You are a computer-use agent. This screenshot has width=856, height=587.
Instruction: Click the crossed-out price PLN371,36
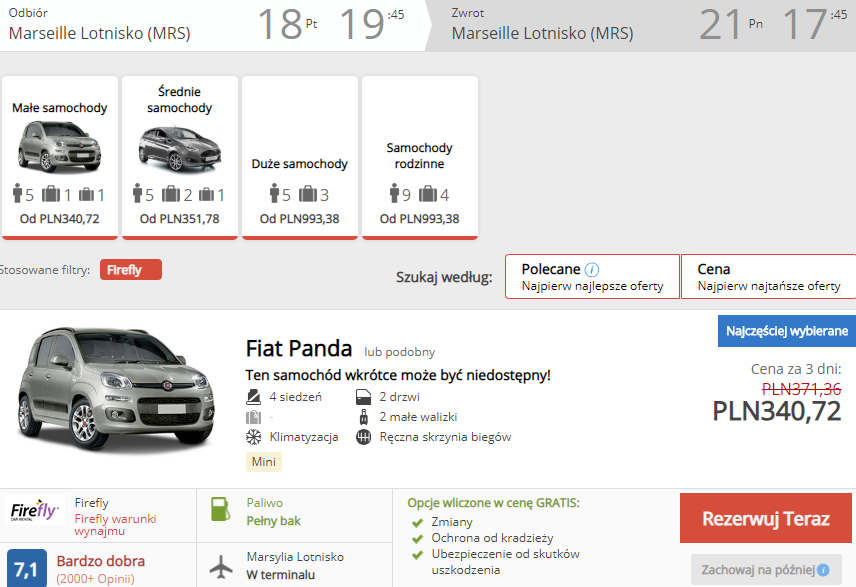tap(801, 389)
